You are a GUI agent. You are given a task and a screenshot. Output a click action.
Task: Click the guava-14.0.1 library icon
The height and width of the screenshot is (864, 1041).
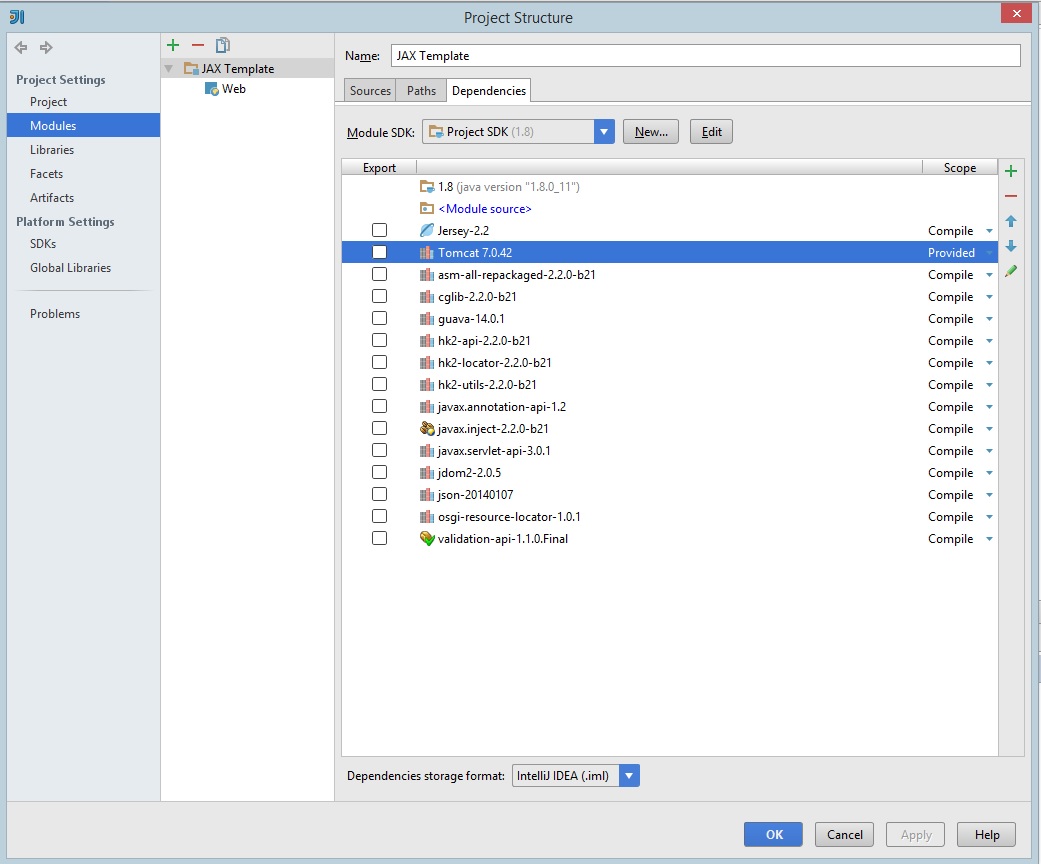(x=427, y=319)
